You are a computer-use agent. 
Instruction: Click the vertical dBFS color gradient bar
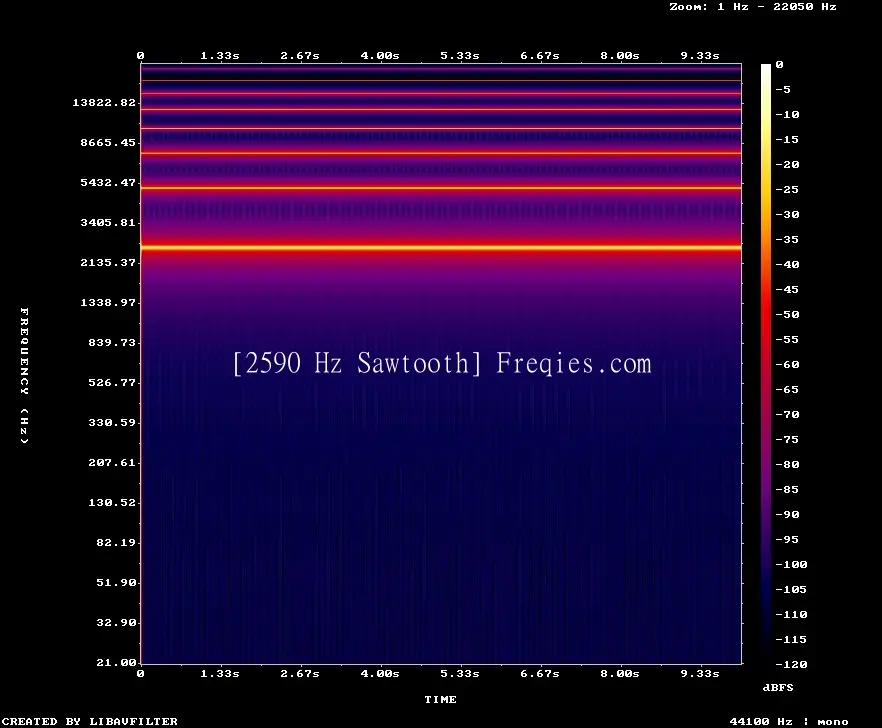[766, 364]
